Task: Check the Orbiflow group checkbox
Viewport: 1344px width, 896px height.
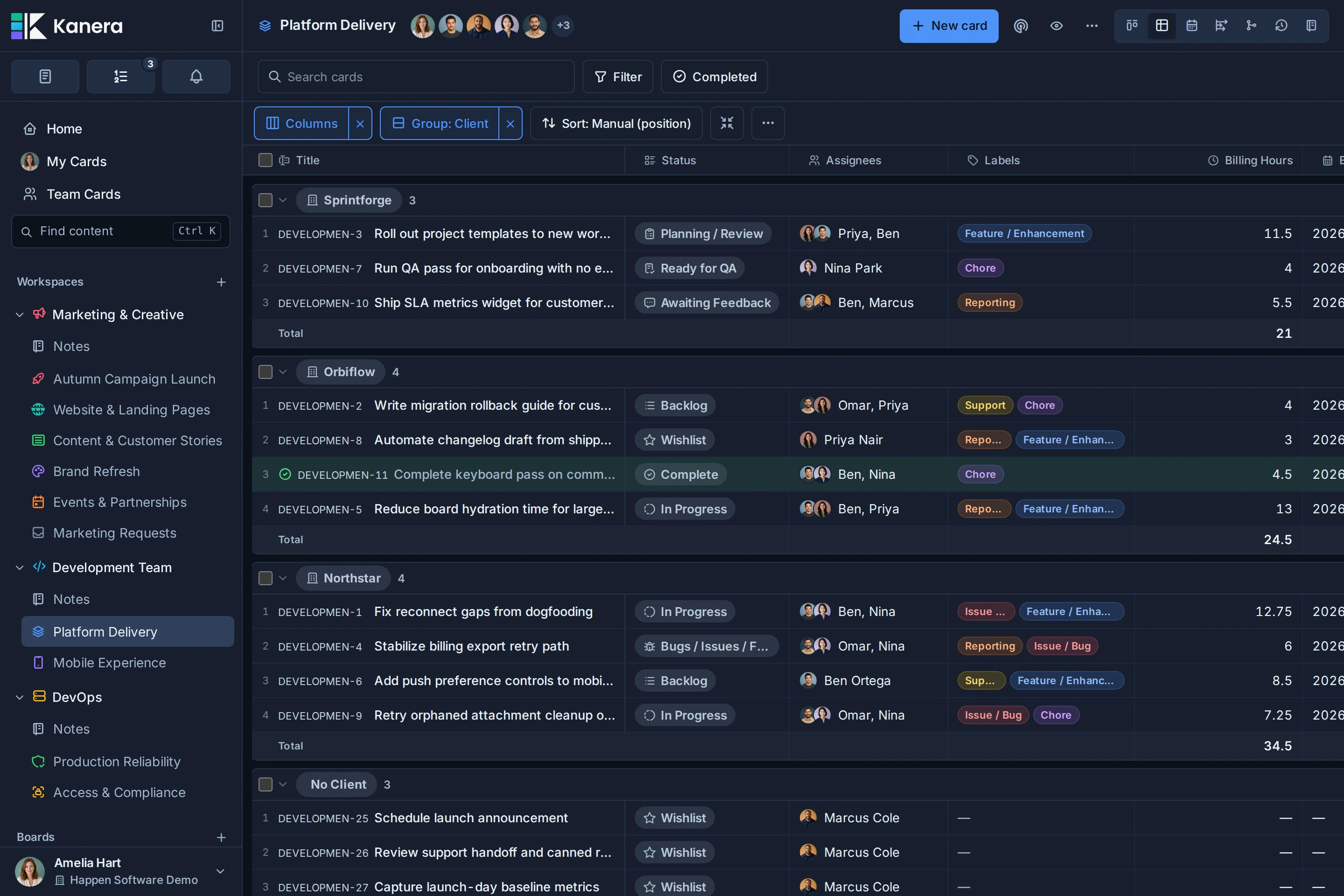Action: coord(265,372)
